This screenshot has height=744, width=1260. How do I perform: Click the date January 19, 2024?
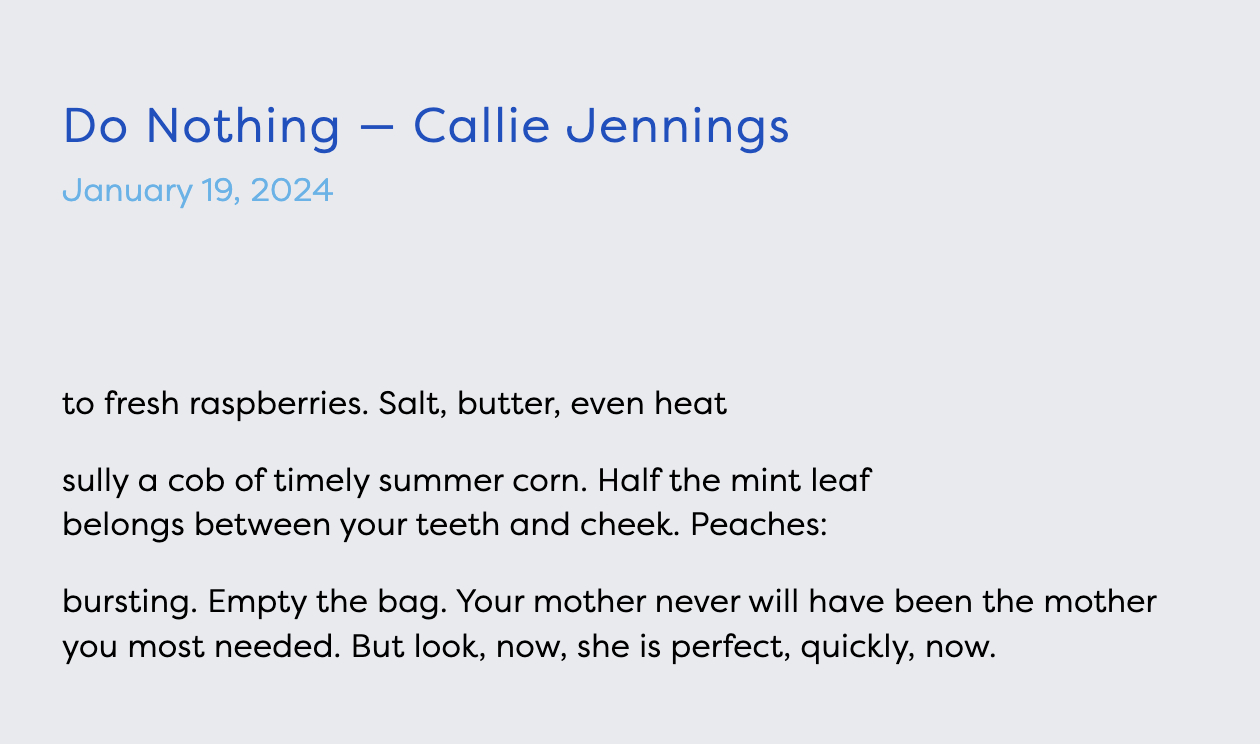197,190
